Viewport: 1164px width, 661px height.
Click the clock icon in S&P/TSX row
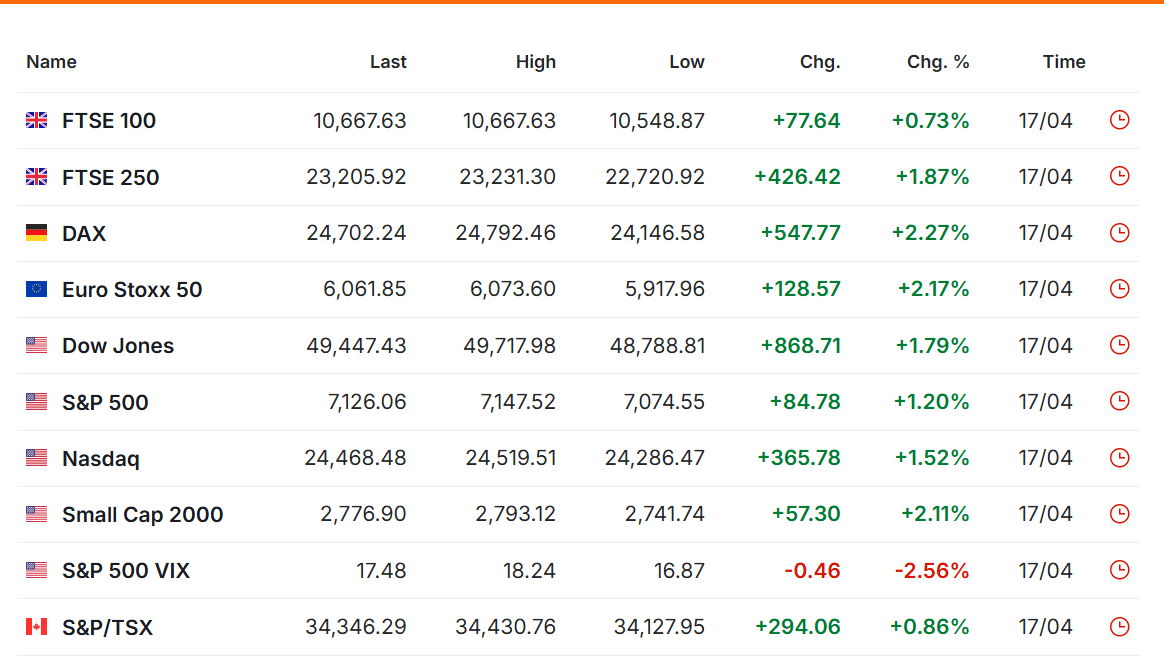[1119, 627]
